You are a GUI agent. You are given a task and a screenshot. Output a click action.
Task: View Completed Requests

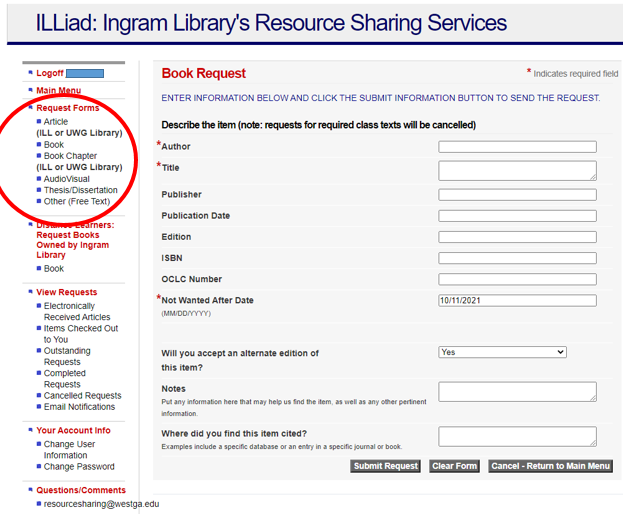(64, 379)
